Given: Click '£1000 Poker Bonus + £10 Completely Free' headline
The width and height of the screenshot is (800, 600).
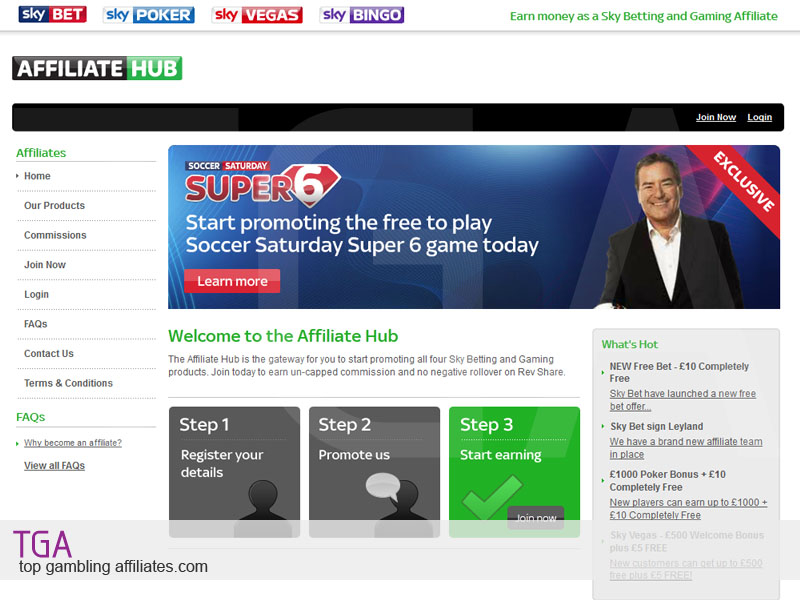Looking at the screenshot, I should [x=668, y=481].
